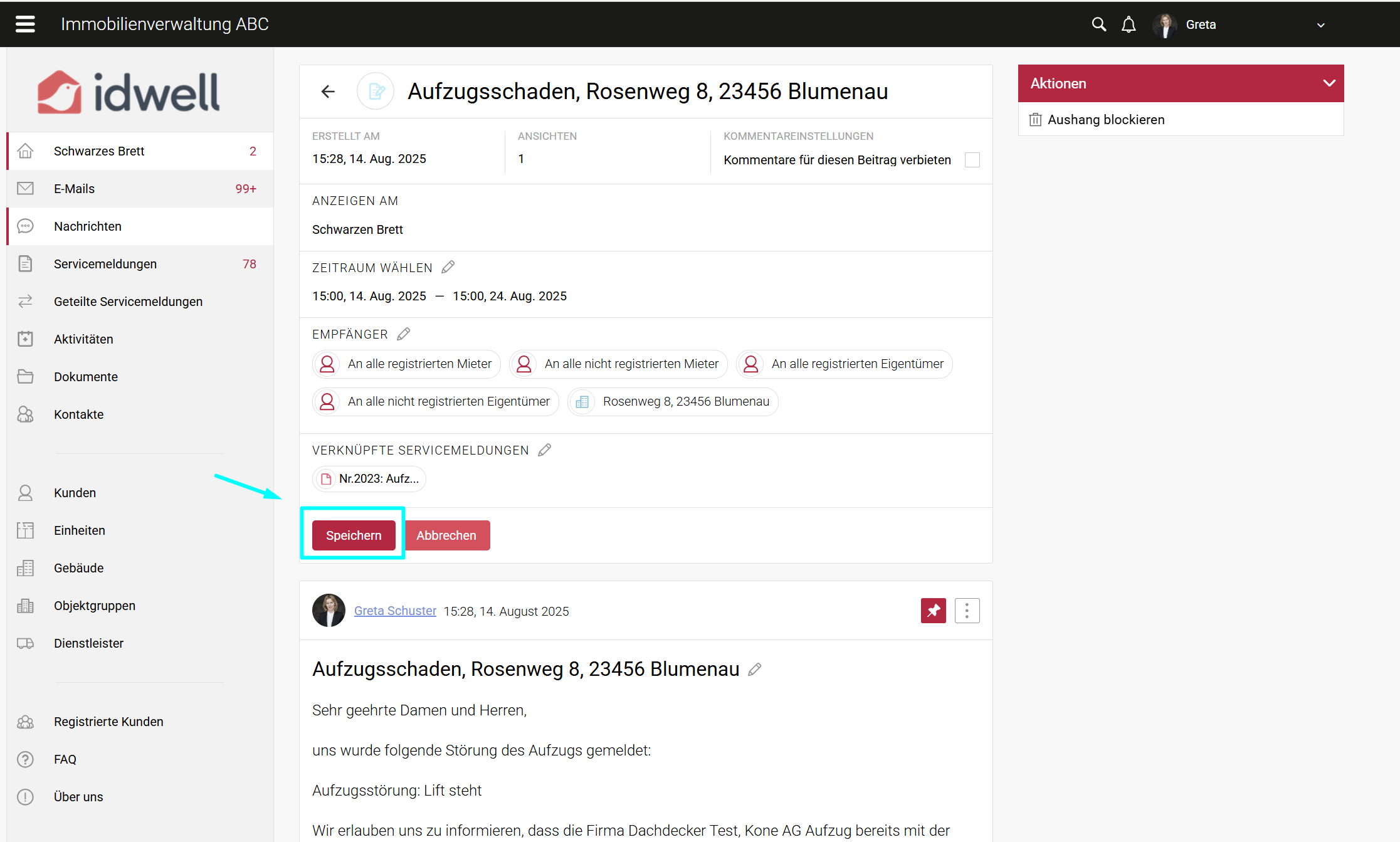The width and height of the screenshot is (1400, 842).
Task: Open Schwarzes Brett in sidebar
Action: coord(140,151)
